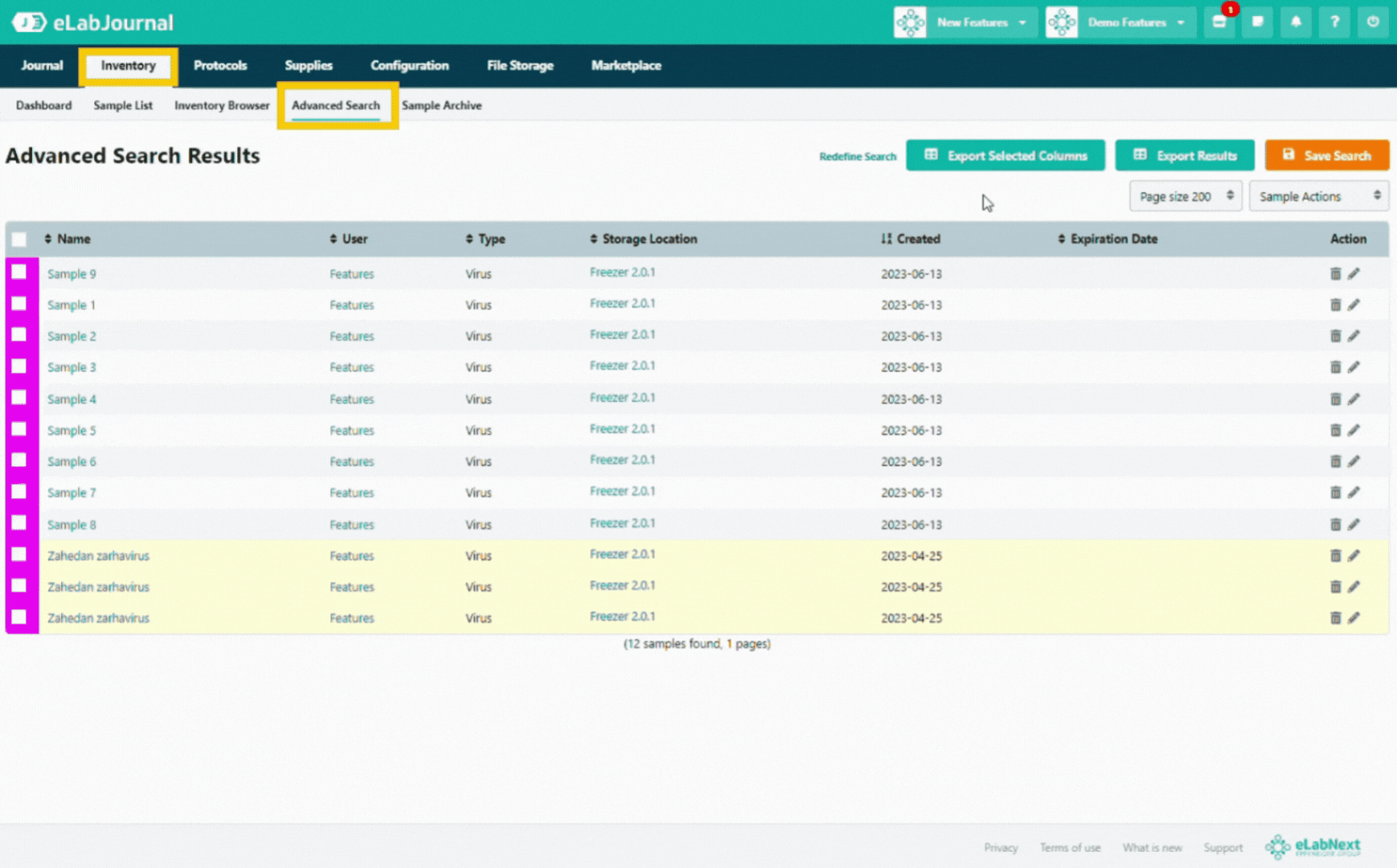Click the Export Results button
1397x868 pixels.
tap(1185, 155)
